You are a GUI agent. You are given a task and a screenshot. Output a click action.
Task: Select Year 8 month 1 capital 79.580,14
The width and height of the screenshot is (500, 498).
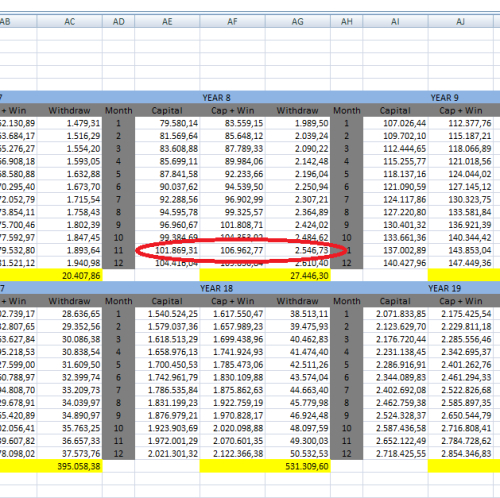tap(167, 123)
